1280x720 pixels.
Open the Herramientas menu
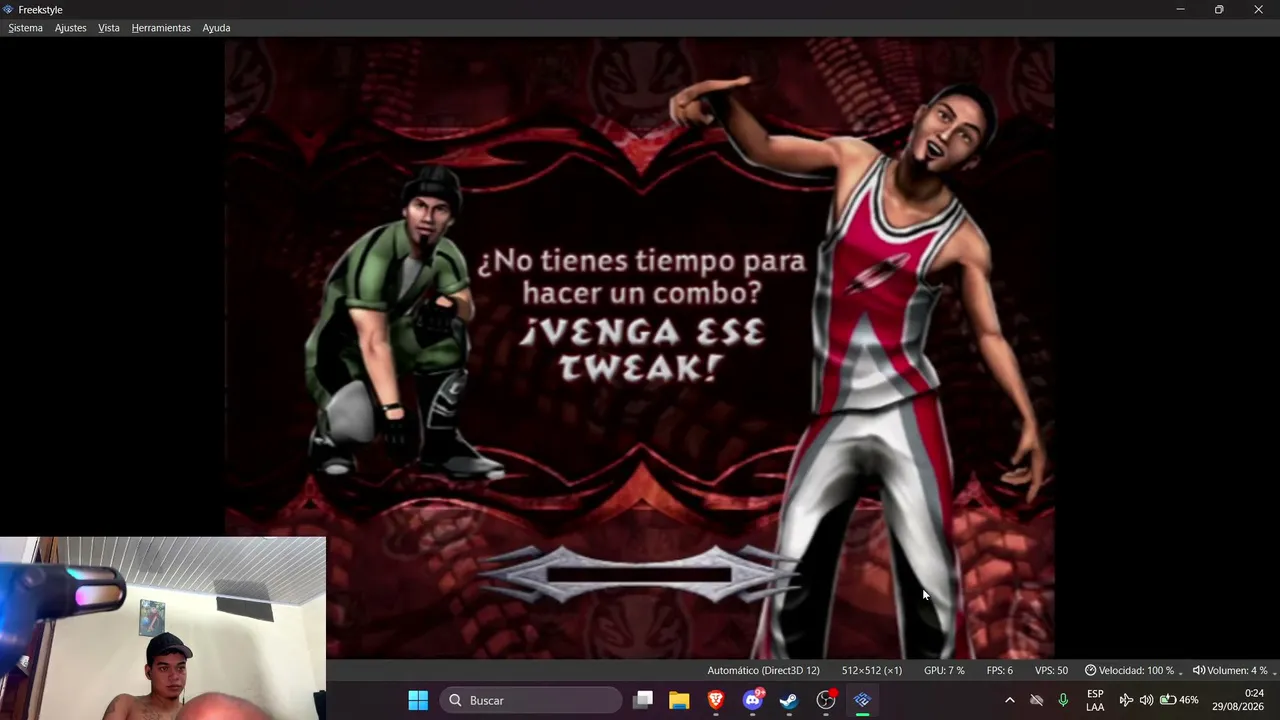tap(161, 28)
